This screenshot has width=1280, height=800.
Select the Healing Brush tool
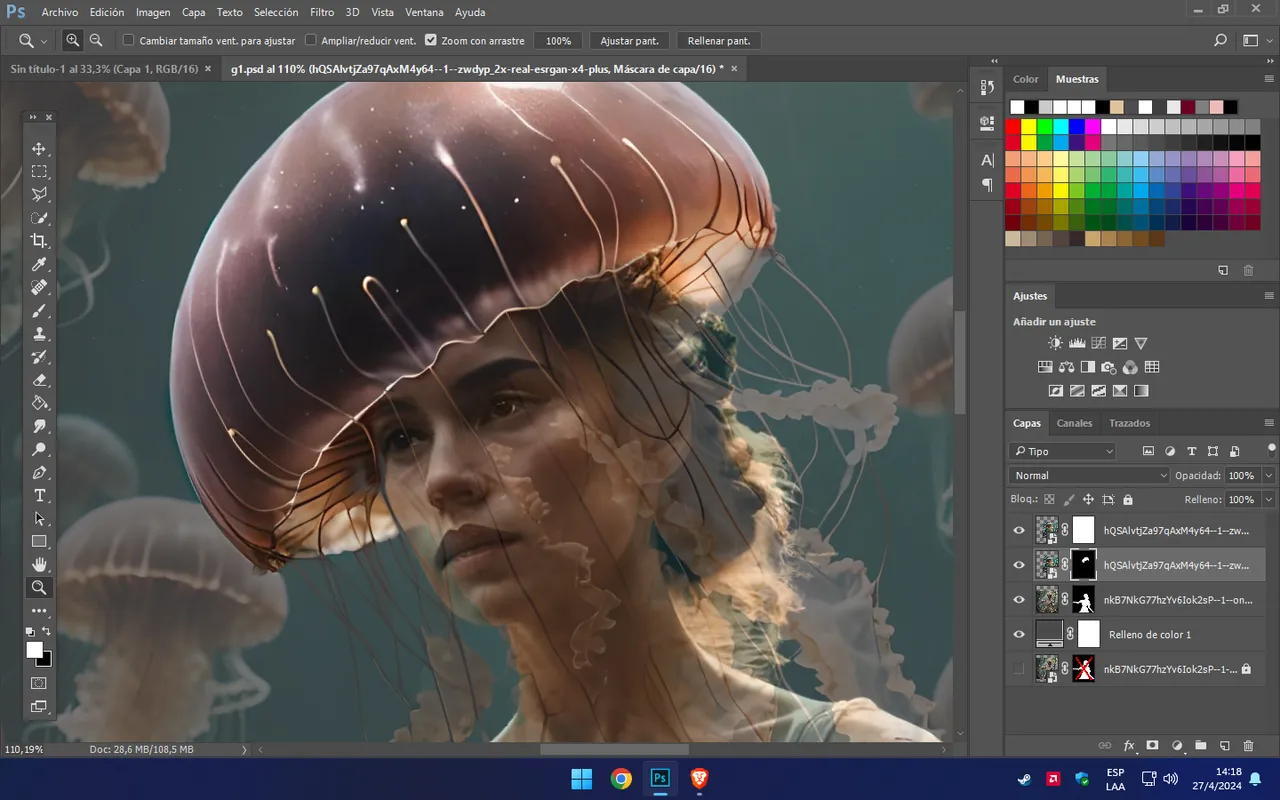(x=39, y=287)
